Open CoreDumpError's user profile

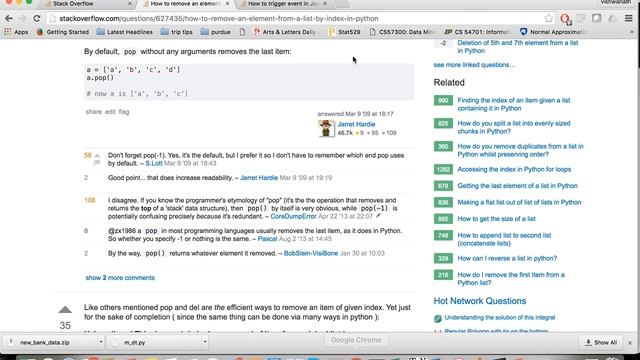click(x=293, y=216)
